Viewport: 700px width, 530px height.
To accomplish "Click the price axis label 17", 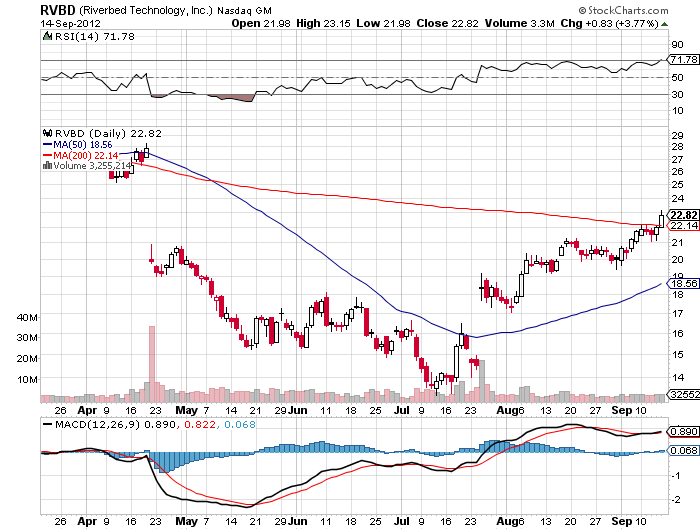I will 677,313.
